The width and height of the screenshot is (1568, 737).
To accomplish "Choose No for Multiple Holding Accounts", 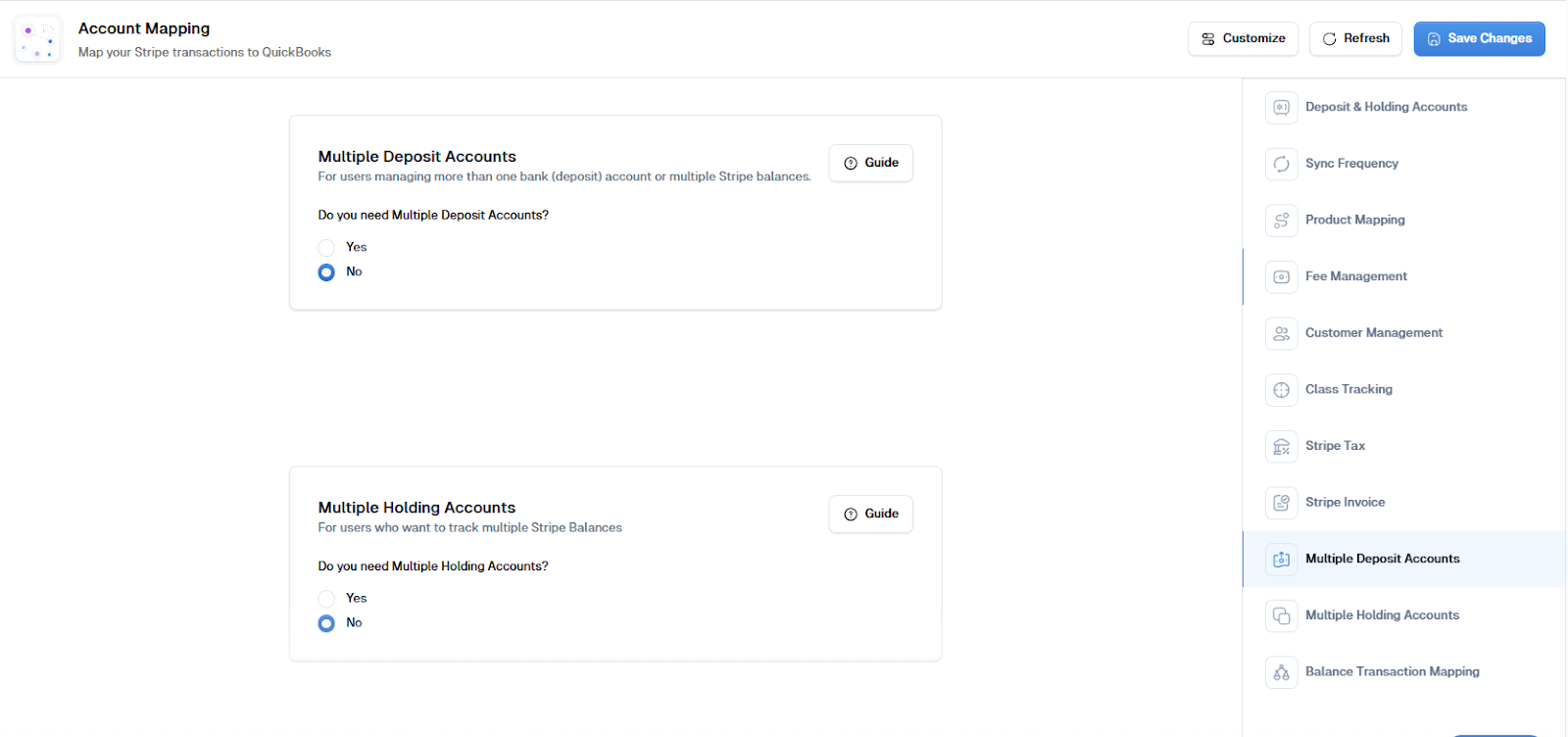I will point(326,623).
